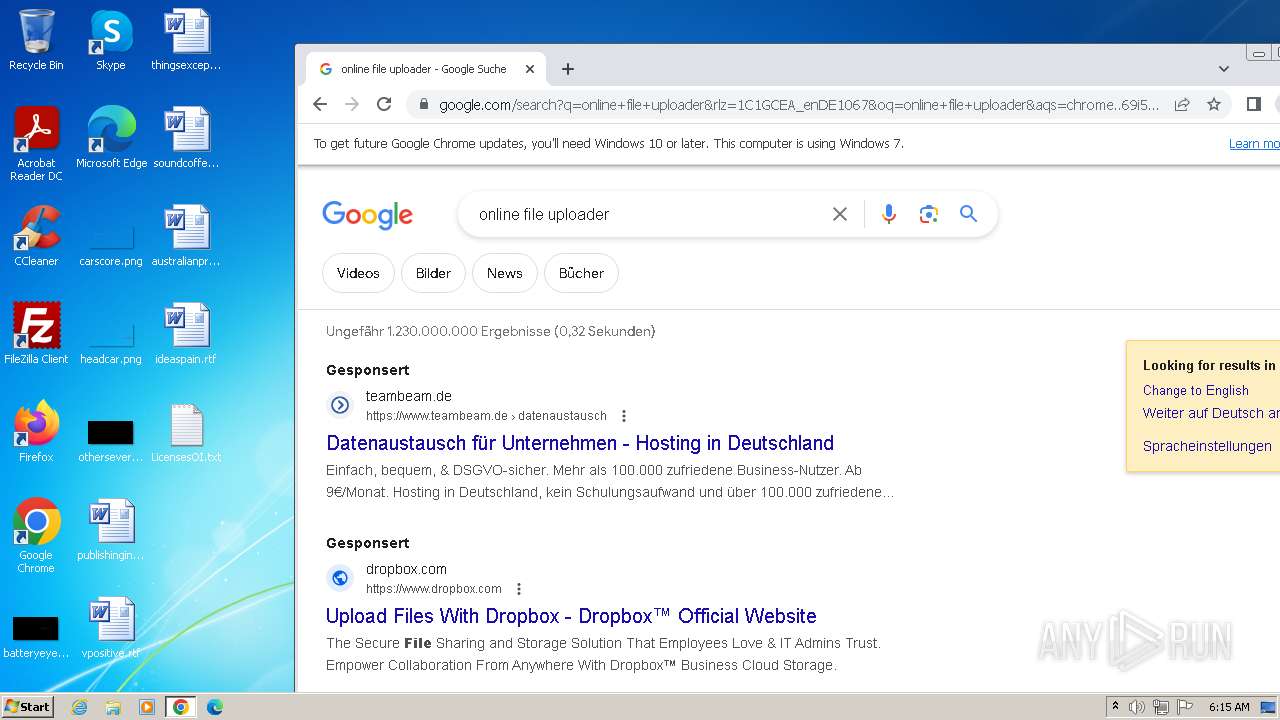The width and height of the screenshot is (1280, 720).
Task: Share this page via address bar icon
Action: [x=1182, y=104]
